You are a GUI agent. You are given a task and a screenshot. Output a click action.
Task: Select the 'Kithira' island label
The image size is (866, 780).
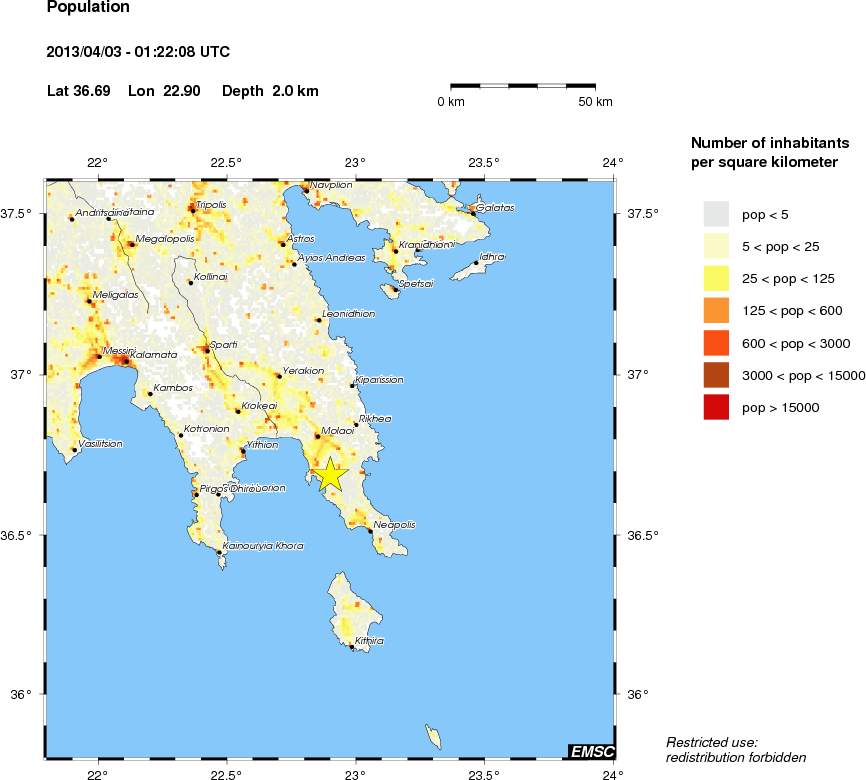pyautogui.click(x=369, y=641)
